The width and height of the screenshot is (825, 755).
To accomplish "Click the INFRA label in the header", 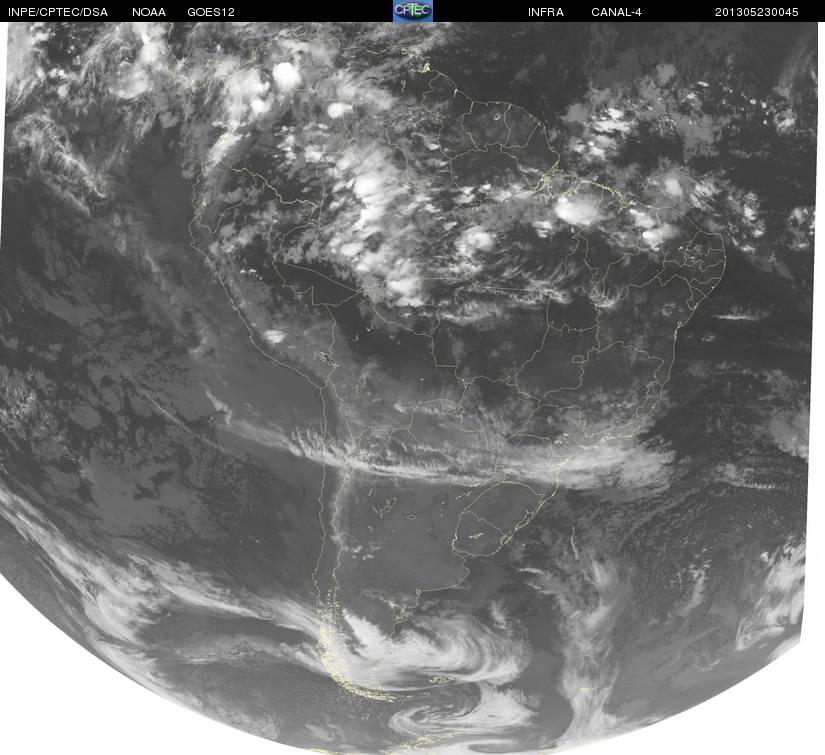I will click(x=546, y=12).
